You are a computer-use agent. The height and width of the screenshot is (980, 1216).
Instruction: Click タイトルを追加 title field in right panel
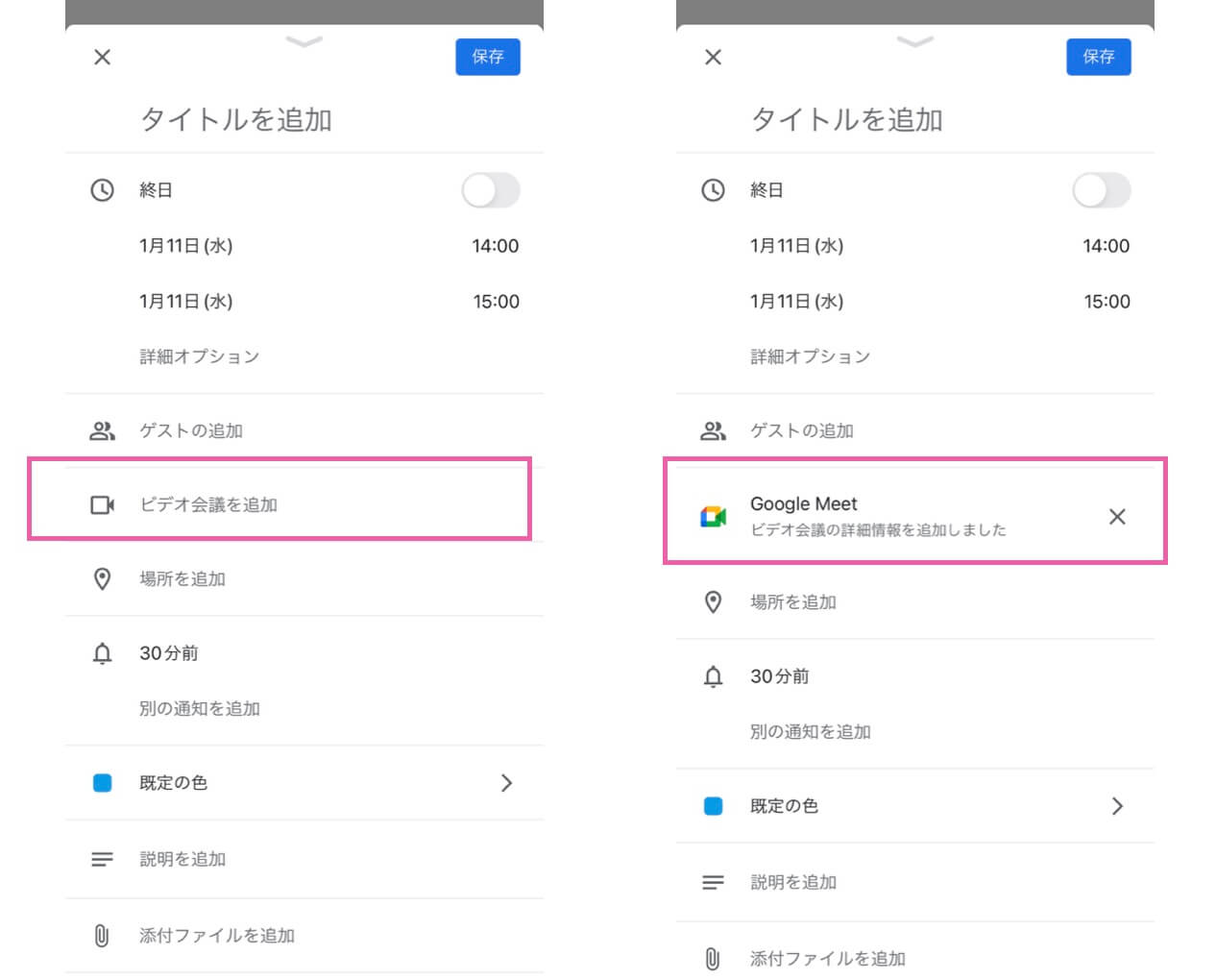pyautogui.click(x=847, y=119)
